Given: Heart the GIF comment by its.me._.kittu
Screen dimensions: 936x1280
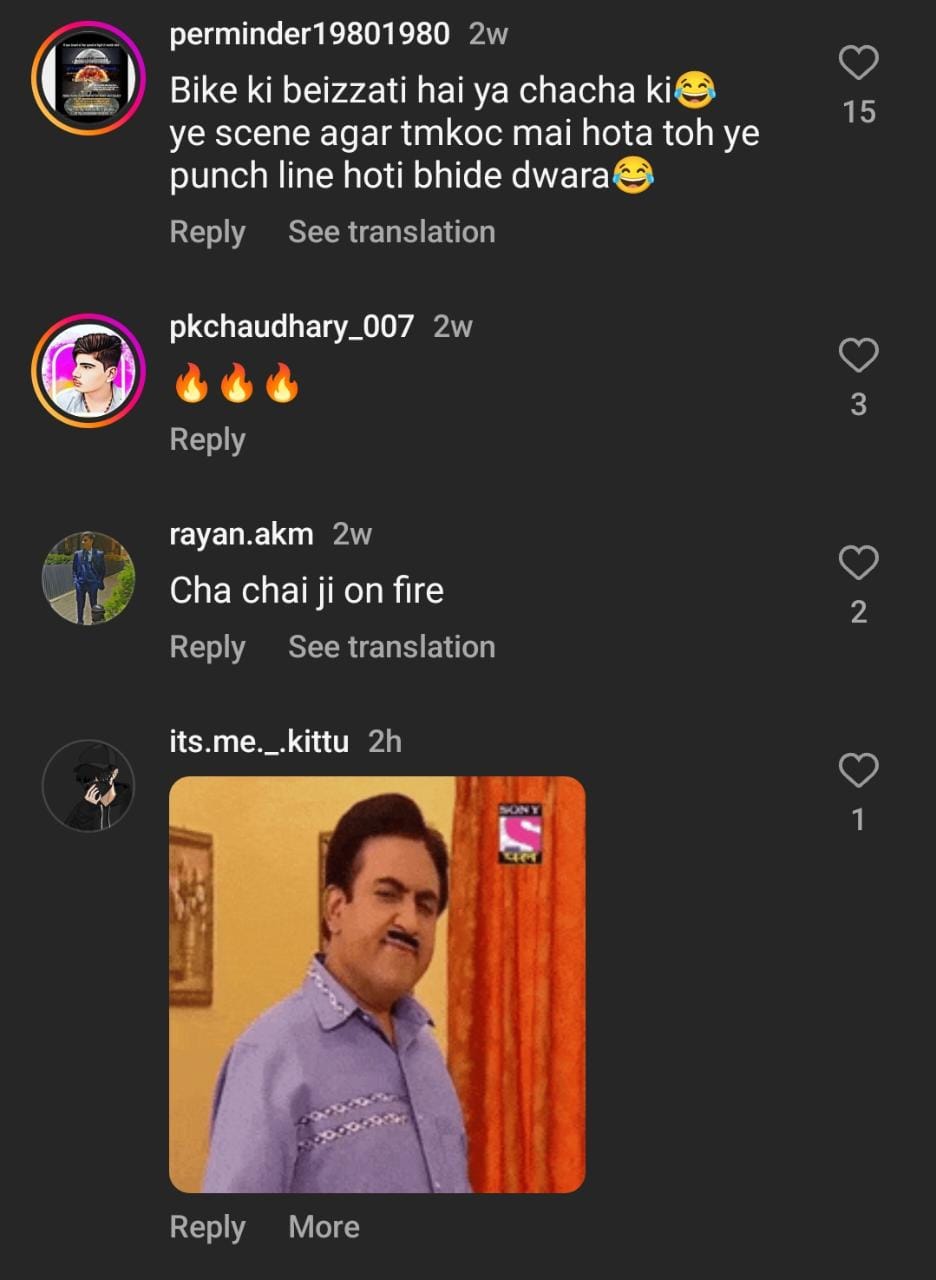Looking at the screenshot, I should 858,771.
